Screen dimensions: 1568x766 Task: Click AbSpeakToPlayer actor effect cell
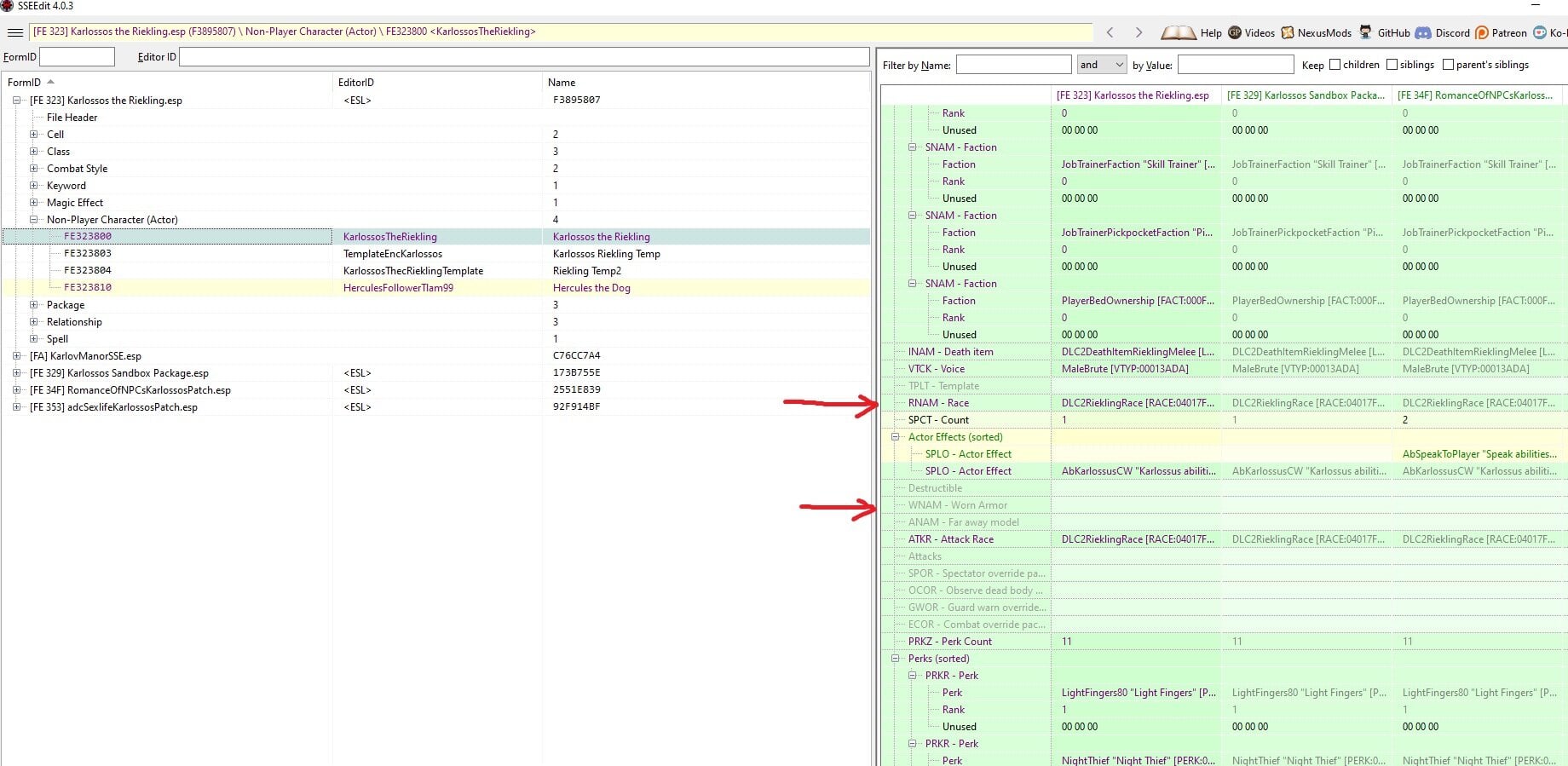click(1479, 454)
